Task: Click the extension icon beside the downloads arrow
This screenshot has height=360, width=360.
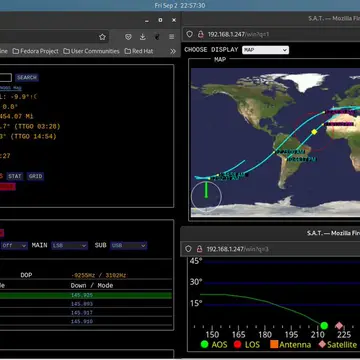Action: pyautogui.click(x=157, y=37)
